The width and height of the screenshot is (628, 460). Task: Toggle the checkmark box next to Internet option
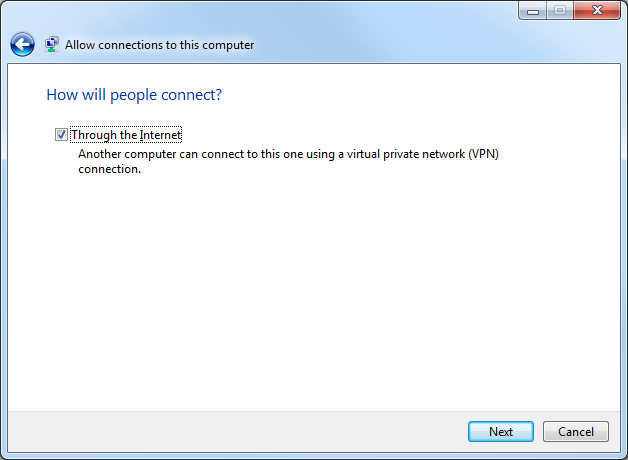click(x=61, y=135)
